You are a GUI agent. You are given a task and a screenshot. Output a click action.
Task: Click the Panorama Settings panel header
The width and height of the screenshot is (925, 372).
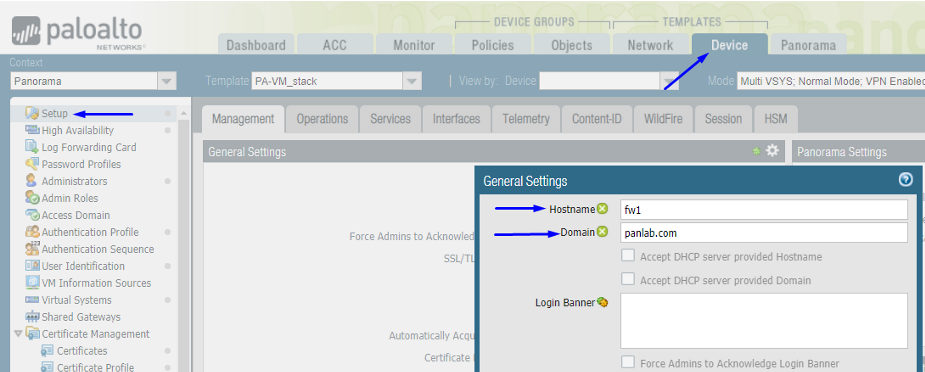coord(858,152)
